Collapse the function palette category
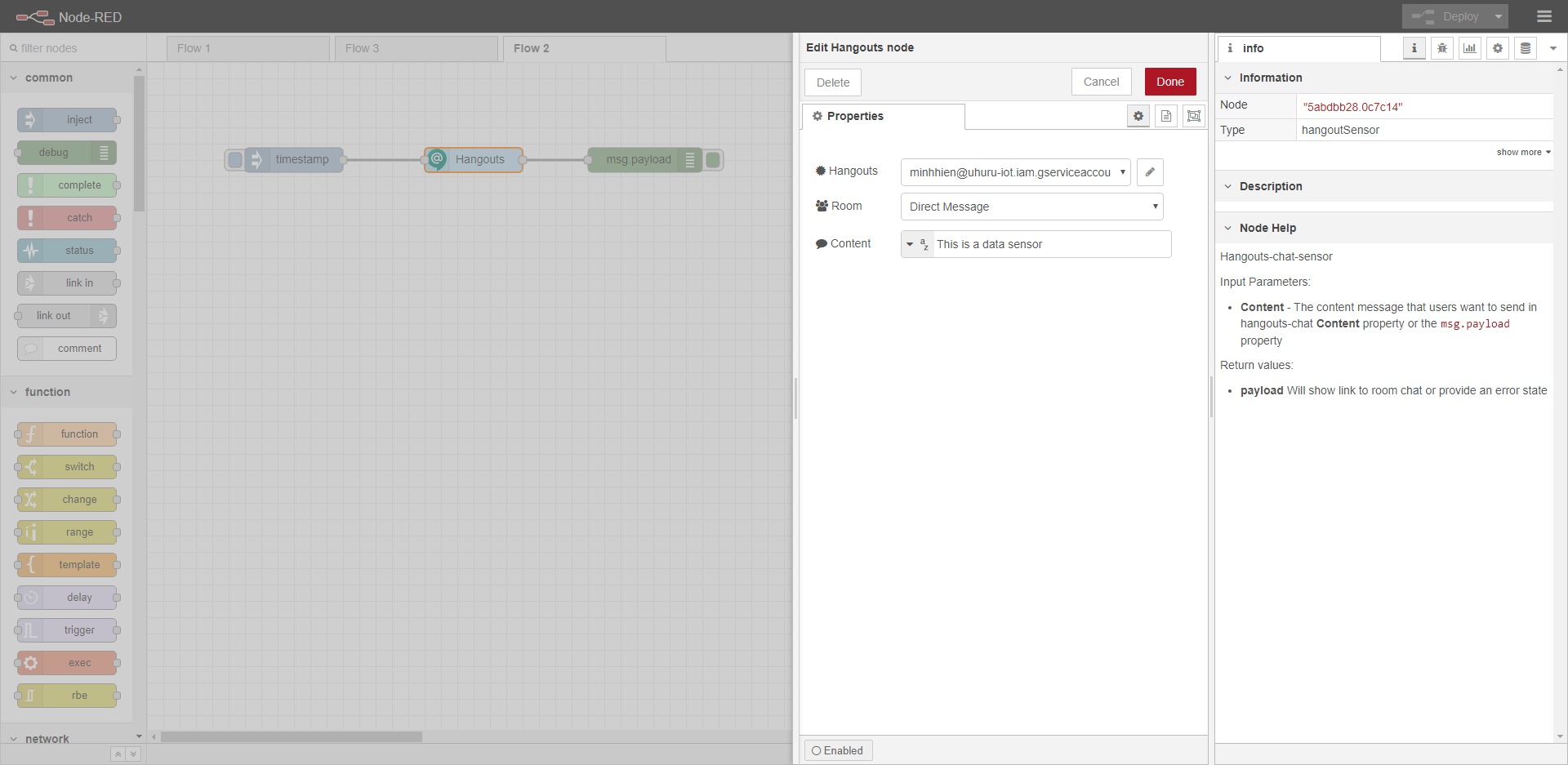 (66, 392)
